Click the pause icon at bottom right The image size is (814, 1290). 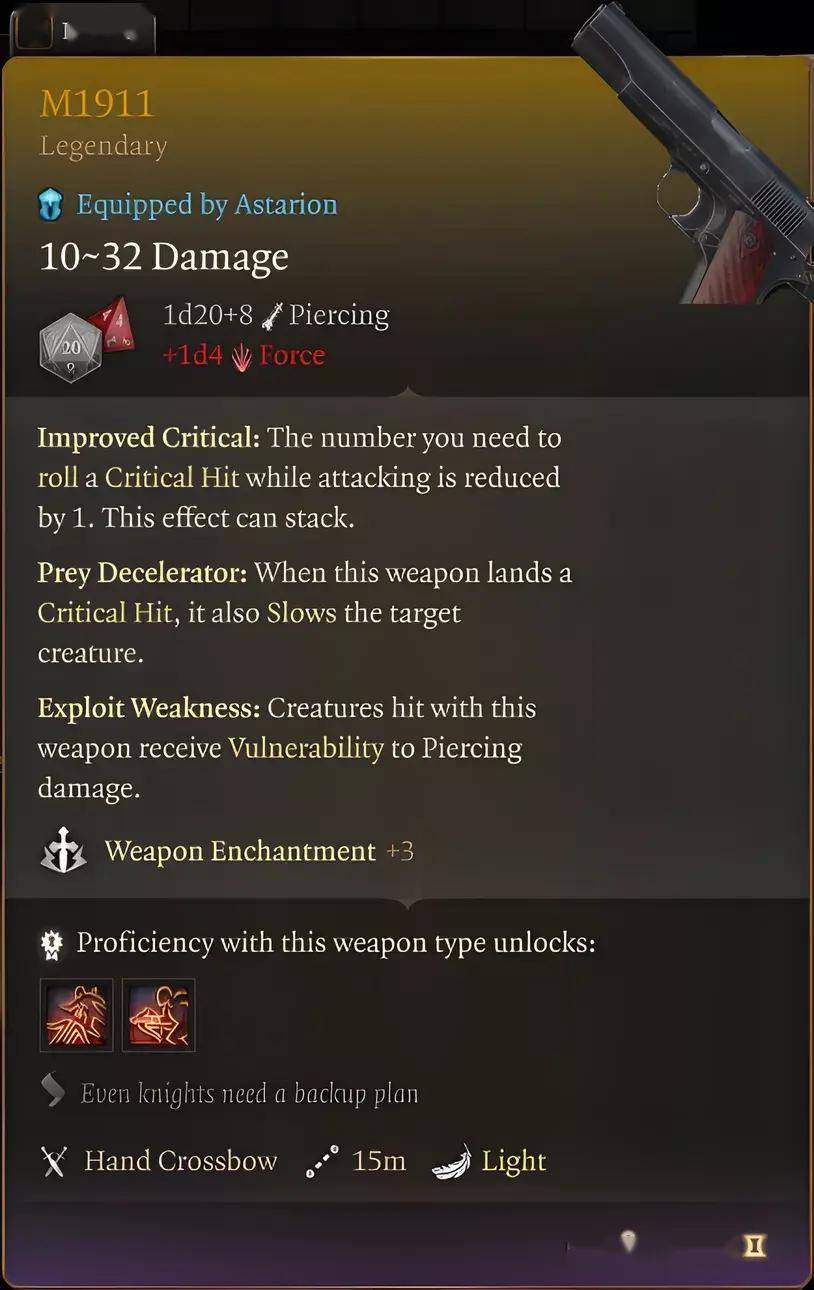pos(756,1245)
